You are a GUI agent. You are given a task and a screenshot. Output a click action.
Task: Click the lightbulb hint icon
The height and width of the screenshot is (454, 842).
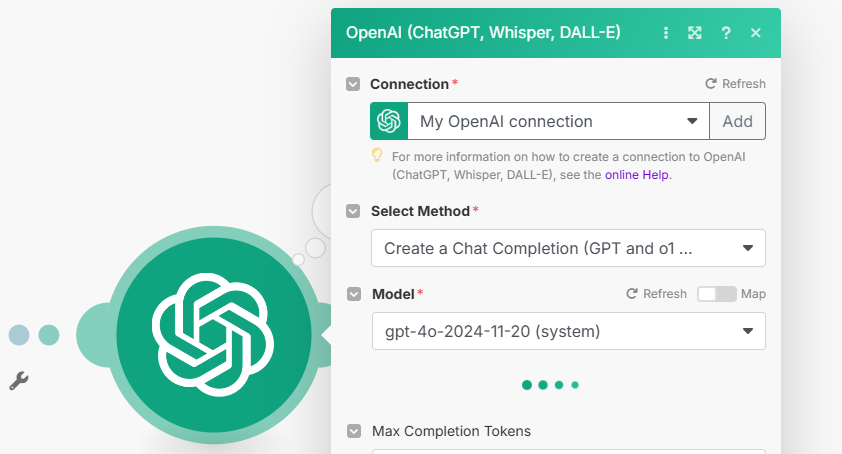[x=377, y=155]
